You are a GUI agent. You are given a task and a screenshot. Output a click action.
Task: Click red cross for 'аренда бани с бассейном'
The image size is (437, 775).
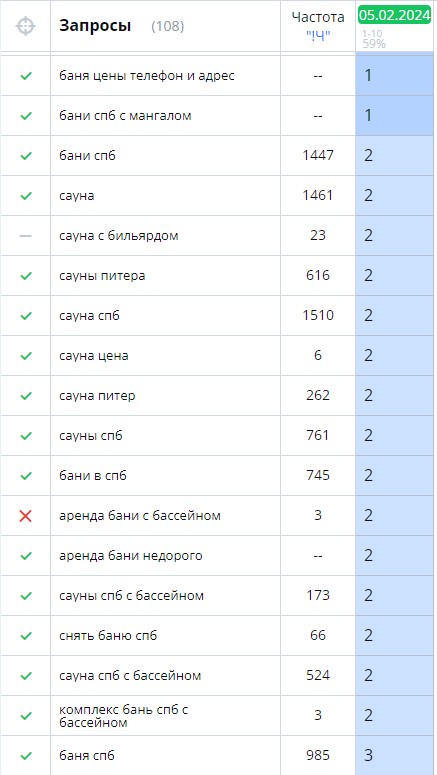click(26, 516)
